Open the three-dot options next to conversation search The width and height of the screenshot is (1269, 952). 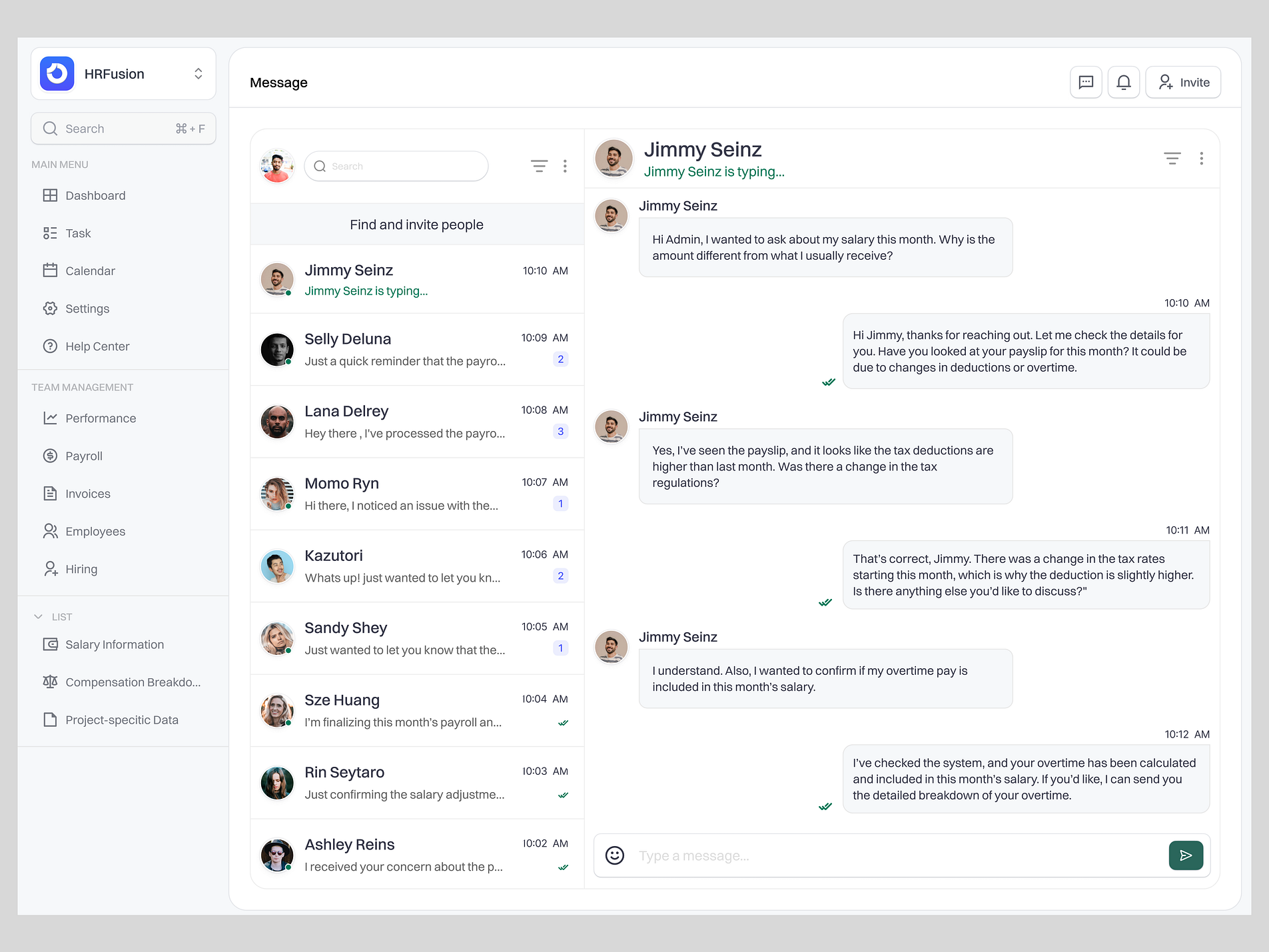click(565, 166)
